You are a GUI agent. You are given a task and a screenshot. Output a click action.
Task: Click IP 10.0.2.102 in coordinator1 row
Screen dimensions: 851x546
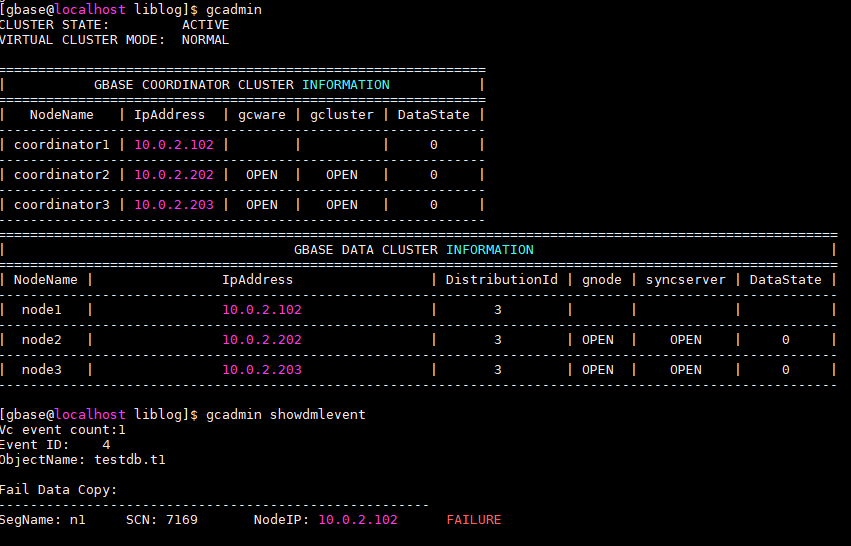(174, 145)
